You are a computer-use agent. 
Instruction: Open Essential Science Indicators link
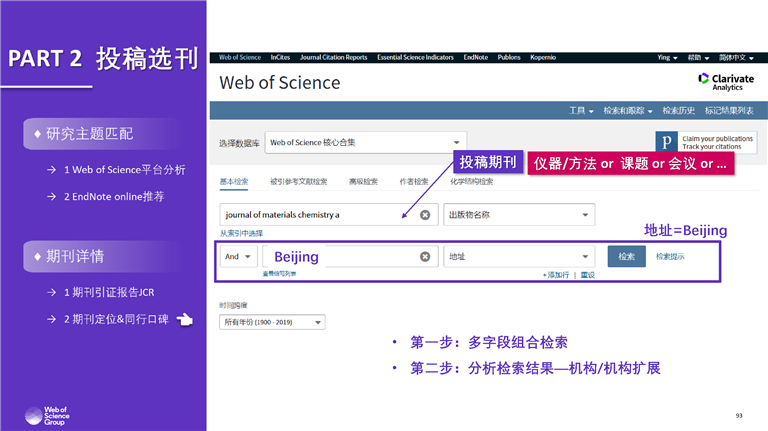(x=415, y=57)
